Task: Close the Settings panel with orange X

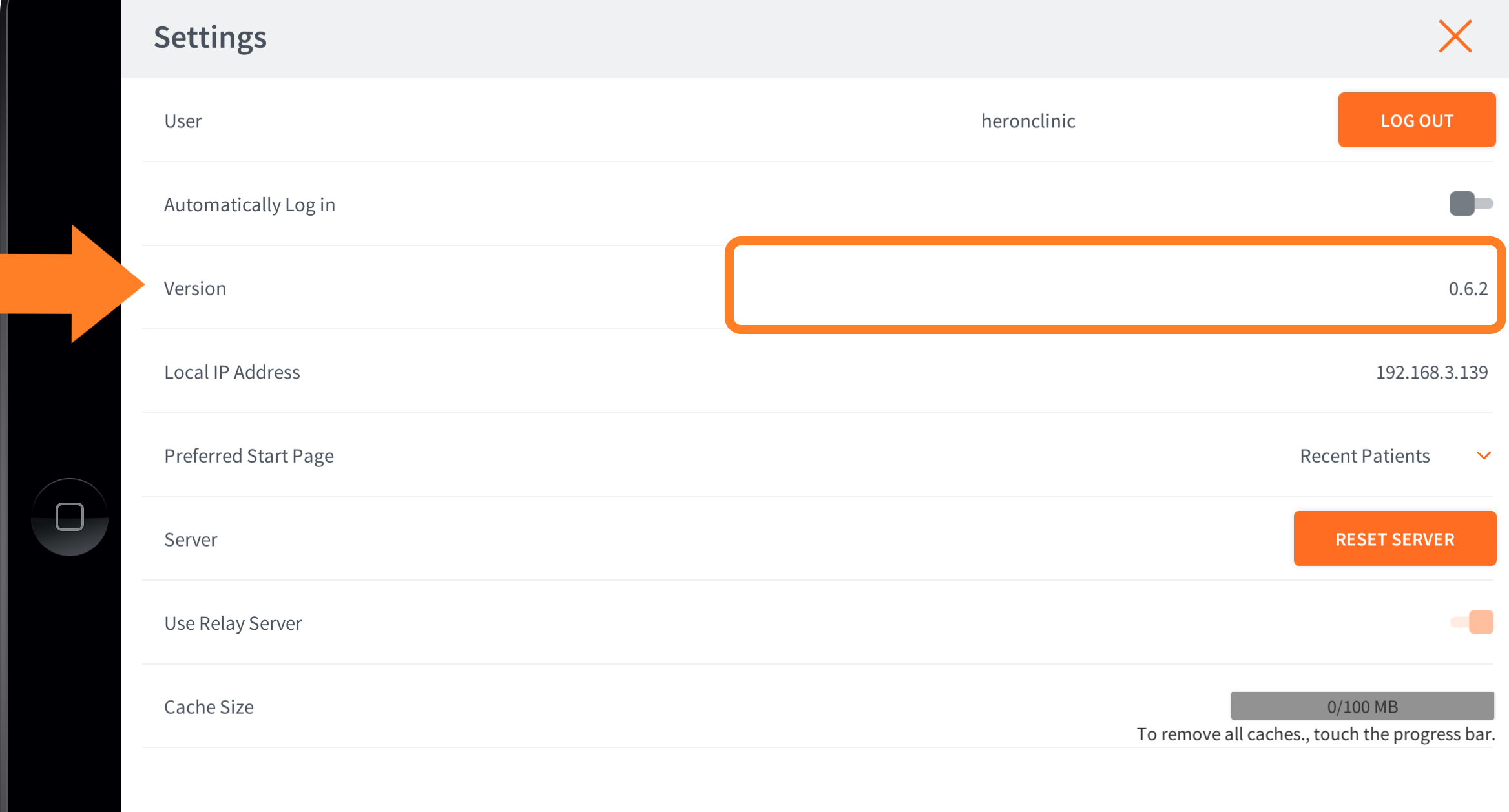Action: pyautogui.click(x=1455, y=36)
